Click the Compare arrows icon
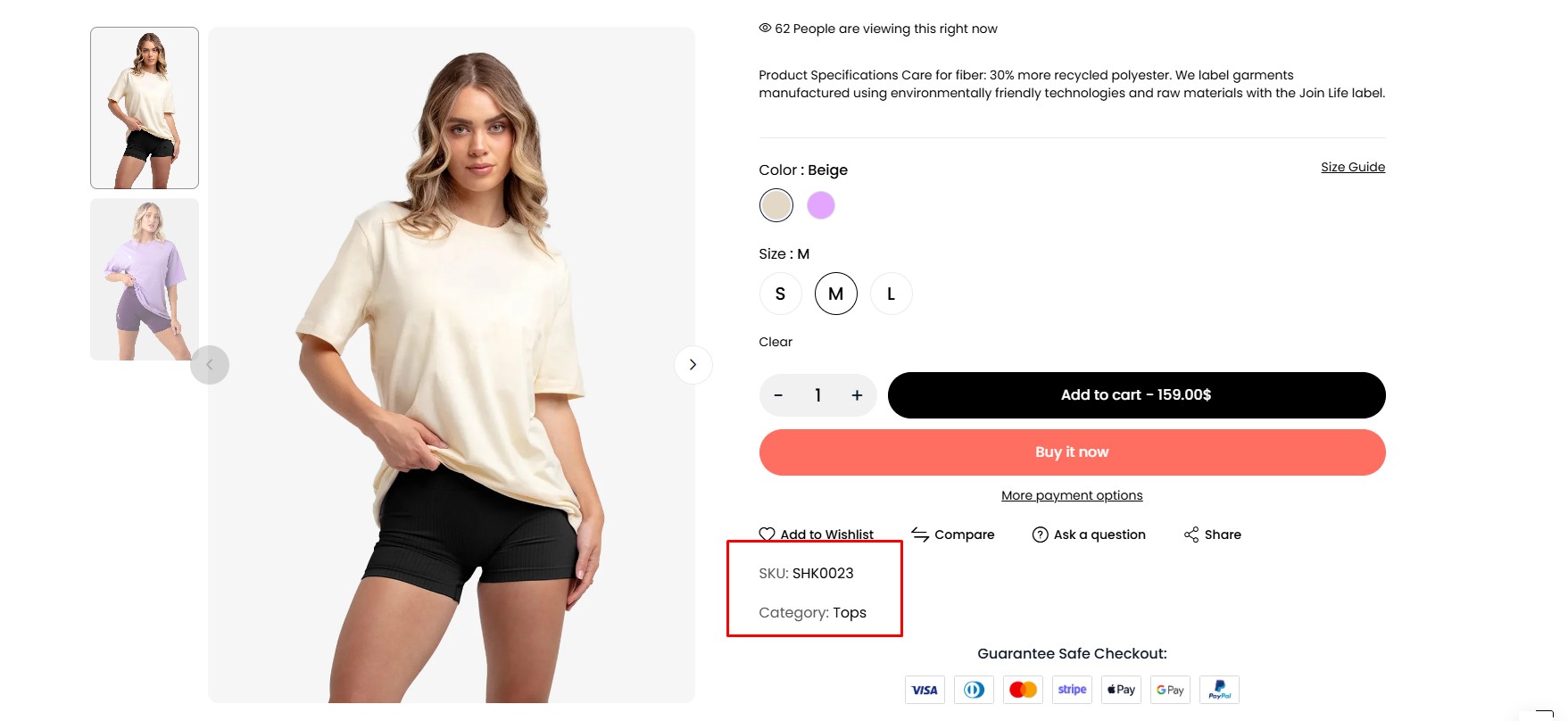The width and height of the screenshot is (1568, 721). click(x=920, y=535)
